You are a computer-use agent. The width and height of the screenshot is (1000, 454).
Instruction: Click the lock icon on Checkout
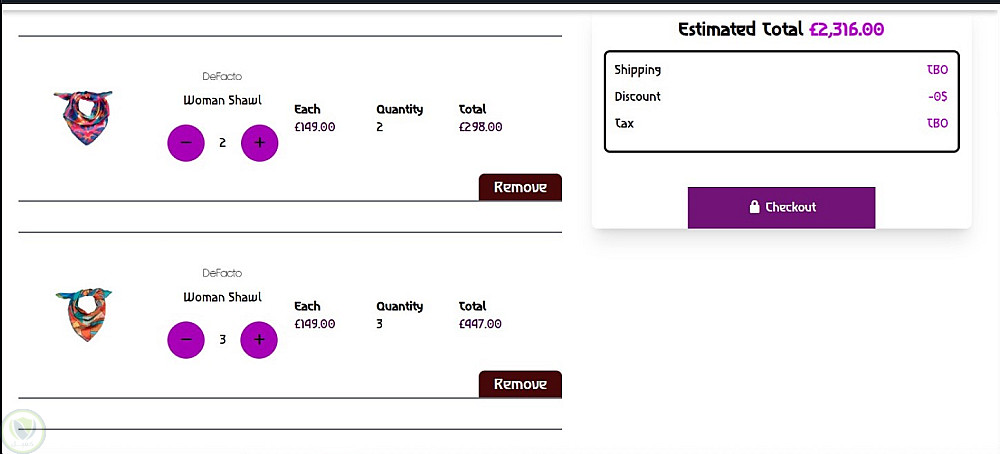click(755, 207)
